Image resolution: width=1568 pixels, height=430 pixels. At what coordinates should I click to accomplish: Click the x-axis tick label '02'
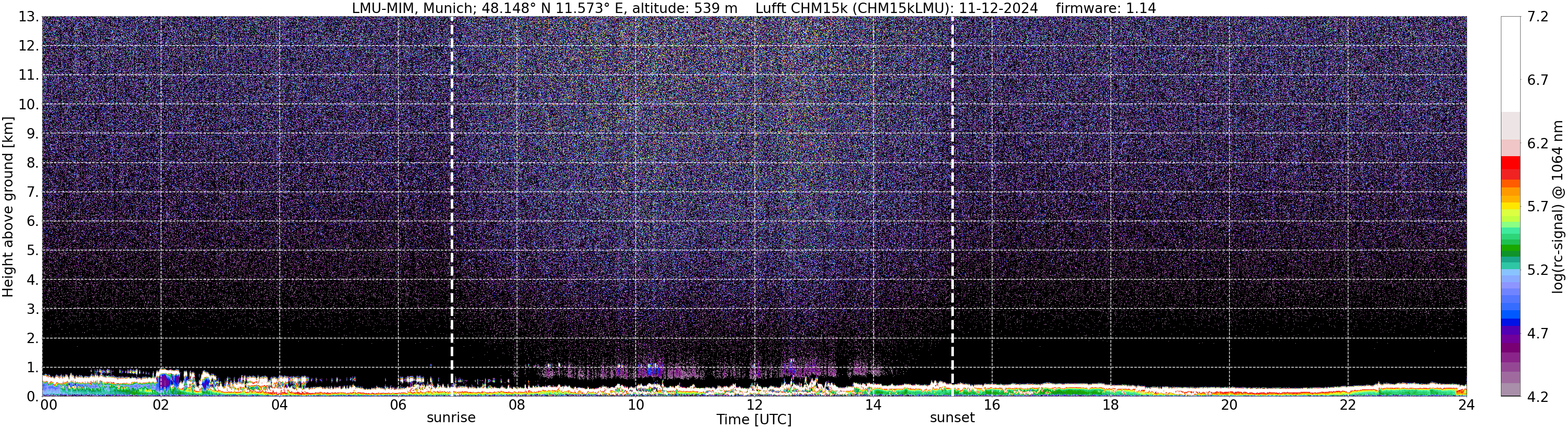tap(161, 405)
